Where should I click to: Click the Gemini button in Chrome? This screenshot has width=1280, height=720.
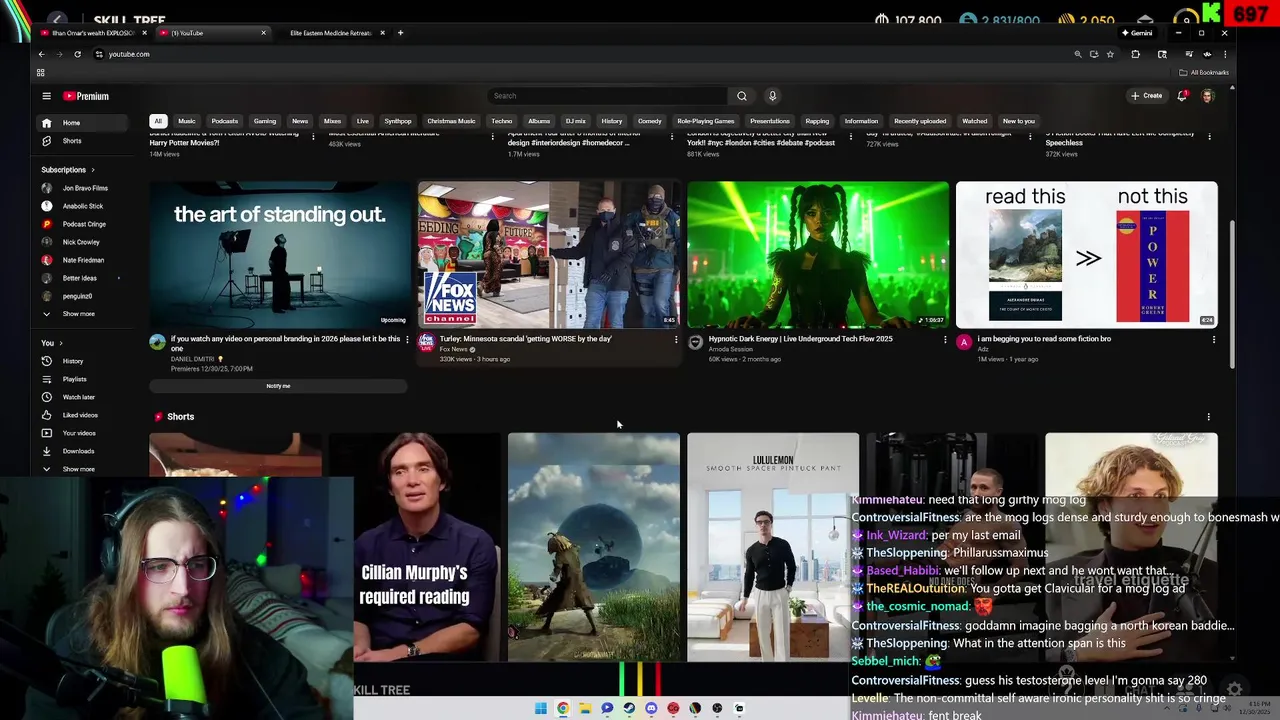tap(1137, 33)
